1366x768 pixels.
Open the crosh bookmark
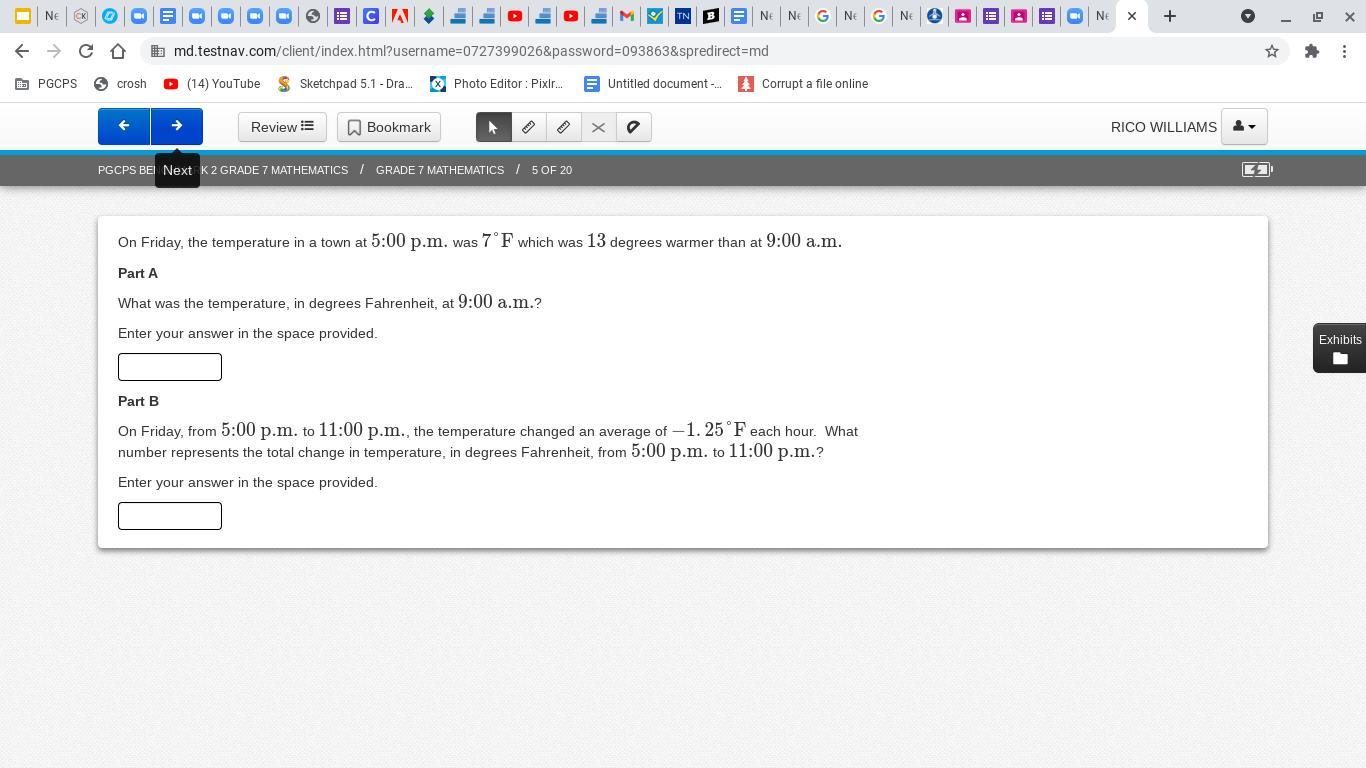[120, 84]
